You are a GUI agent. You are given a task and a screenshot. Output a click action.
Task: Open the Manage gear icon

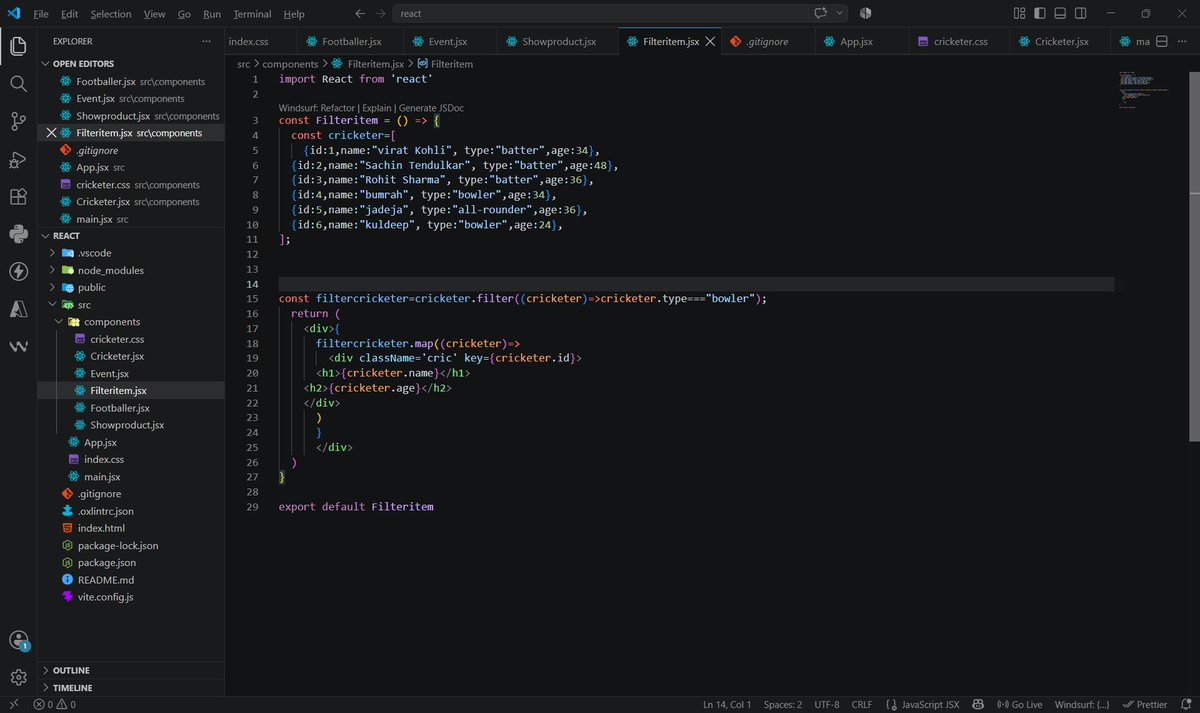tap(18, 678)
